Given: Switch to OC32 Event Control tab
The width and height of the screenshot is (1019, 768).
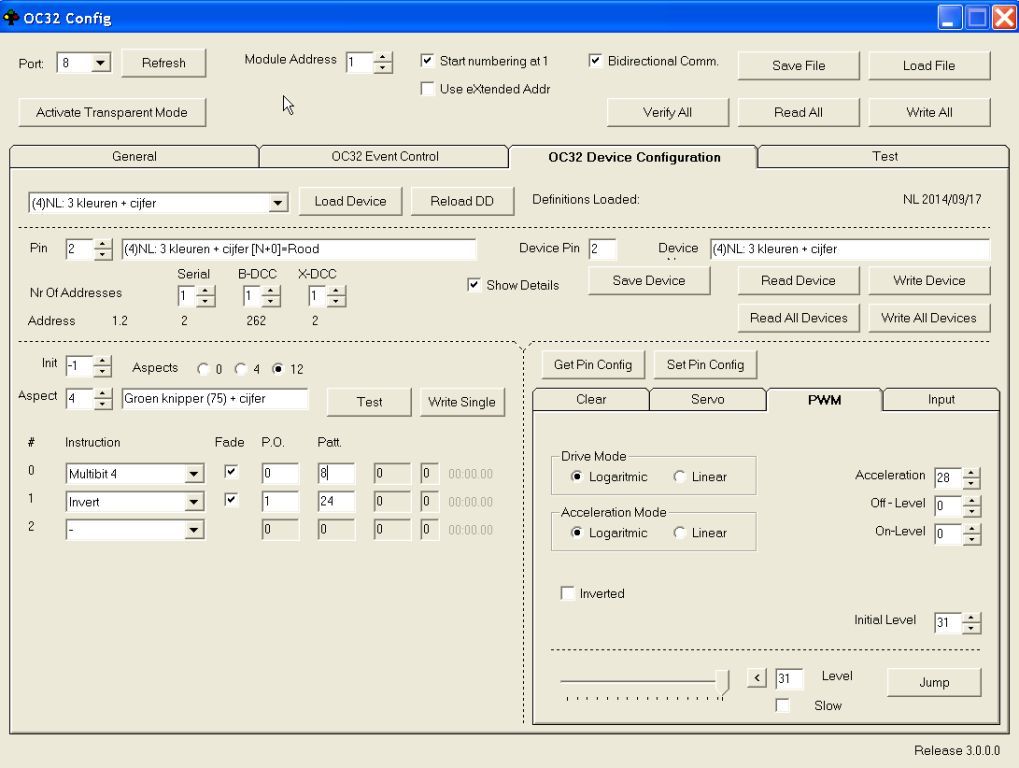Looking at the screenshot, I should 384,156.
